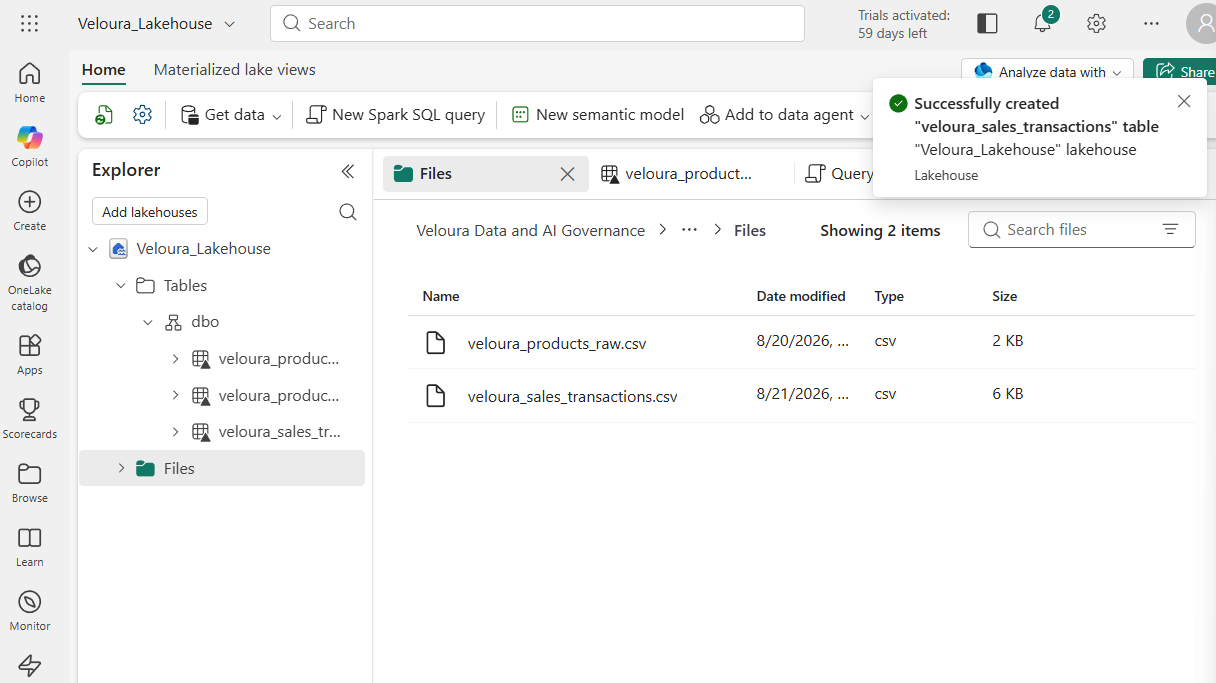Collapse the Tables folder node

121,286
